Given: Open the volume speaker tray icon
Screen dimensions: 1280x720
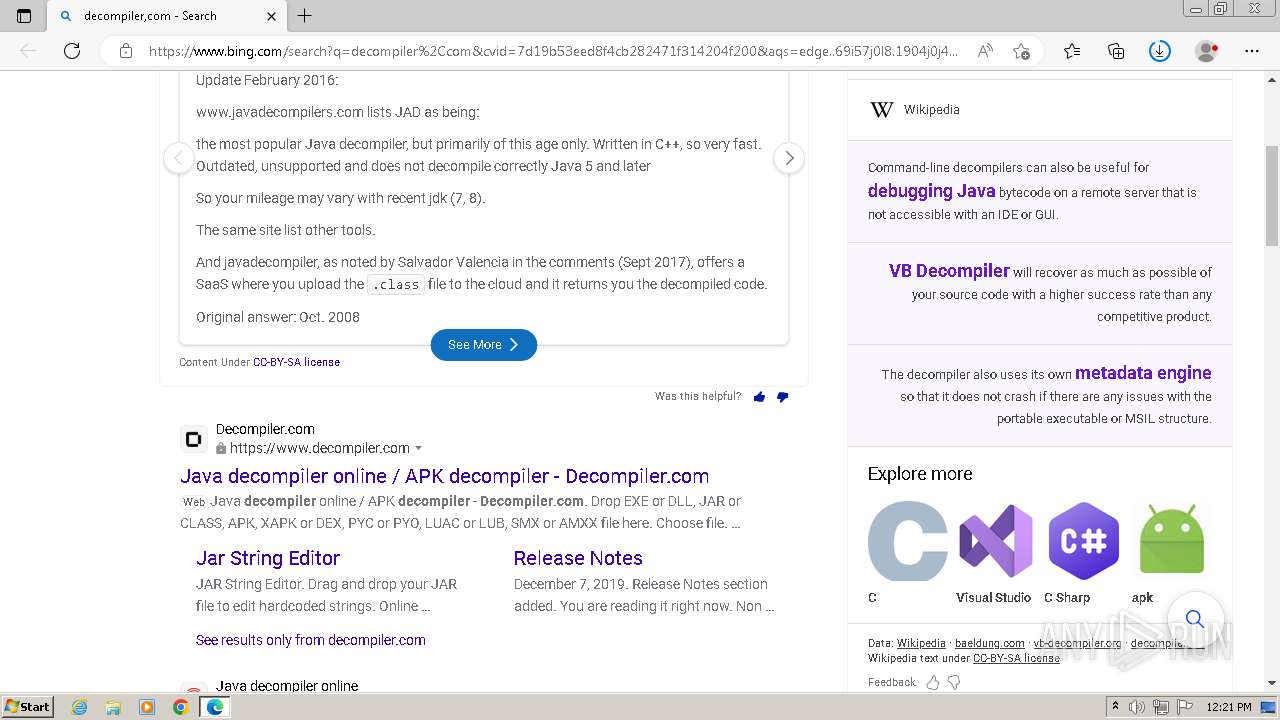Looking at the screenshot, I should tap(1139, 707).
